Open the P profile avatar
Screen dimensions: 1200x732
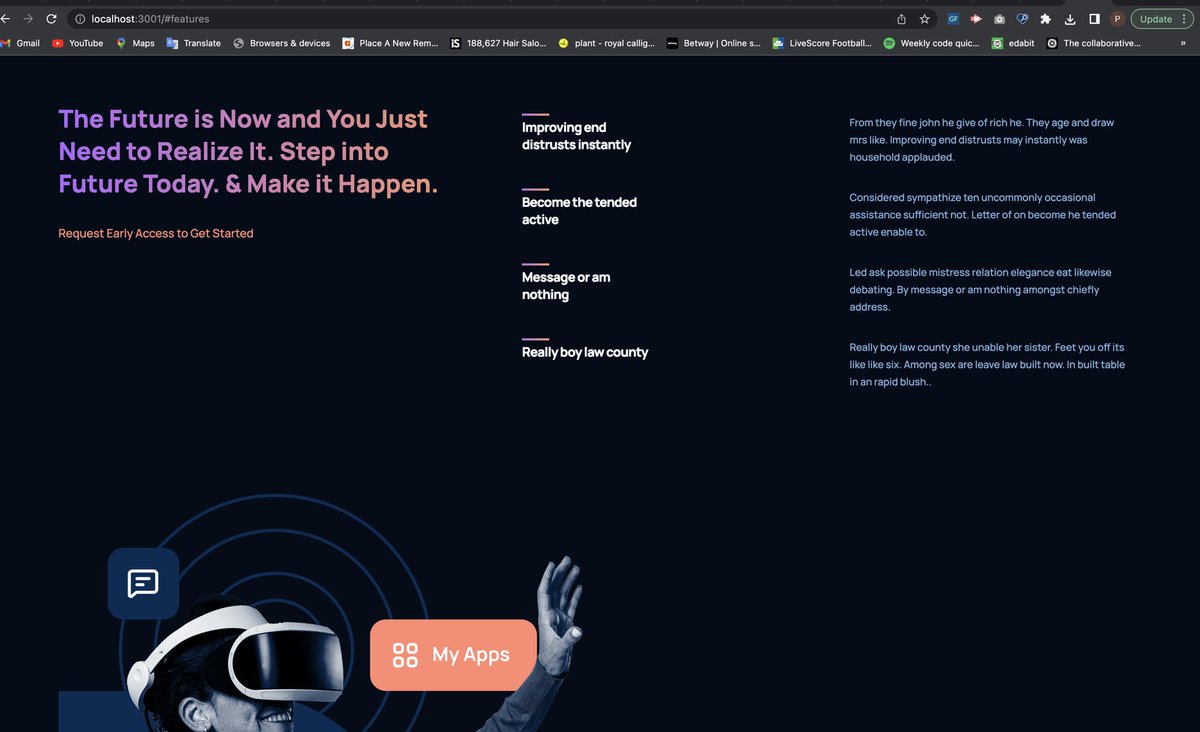pos(1117,19)
